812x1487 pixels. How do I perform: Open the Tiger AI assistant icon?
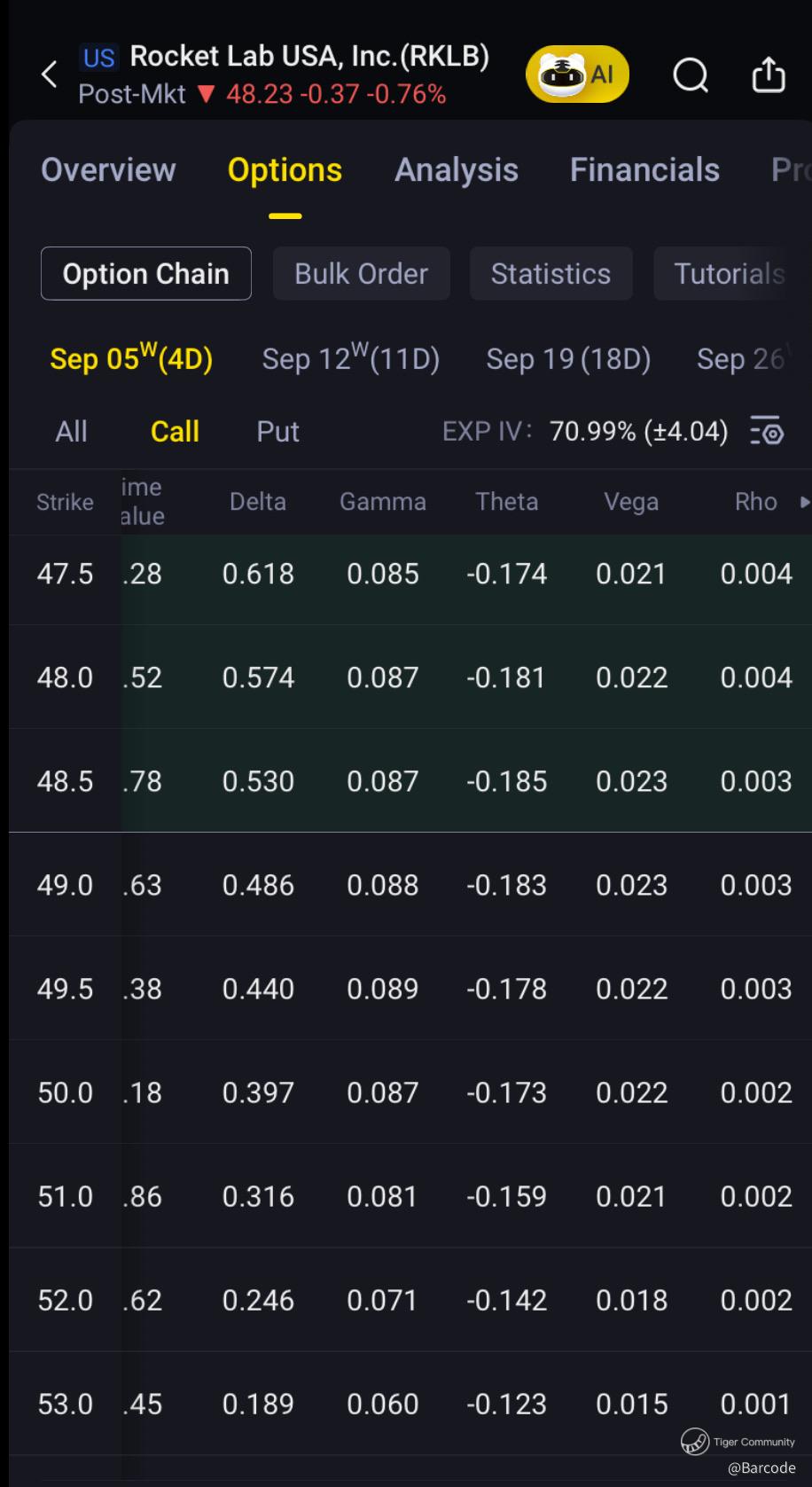click(577, 74)
